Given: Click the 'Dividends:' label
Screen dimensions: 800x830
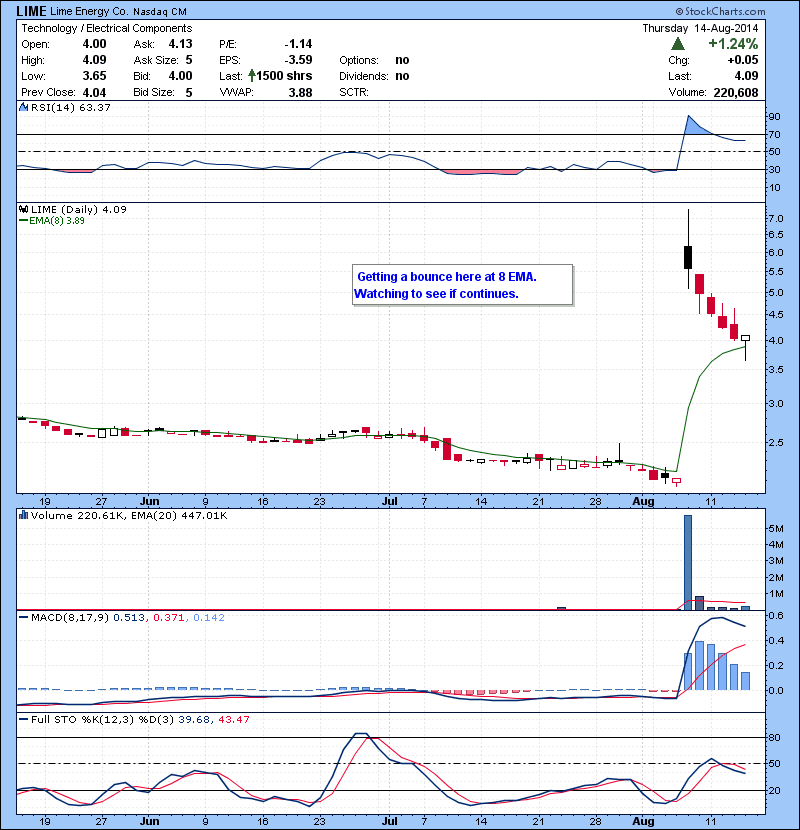Looking at the screenshot, I should [x=364, y=76].
